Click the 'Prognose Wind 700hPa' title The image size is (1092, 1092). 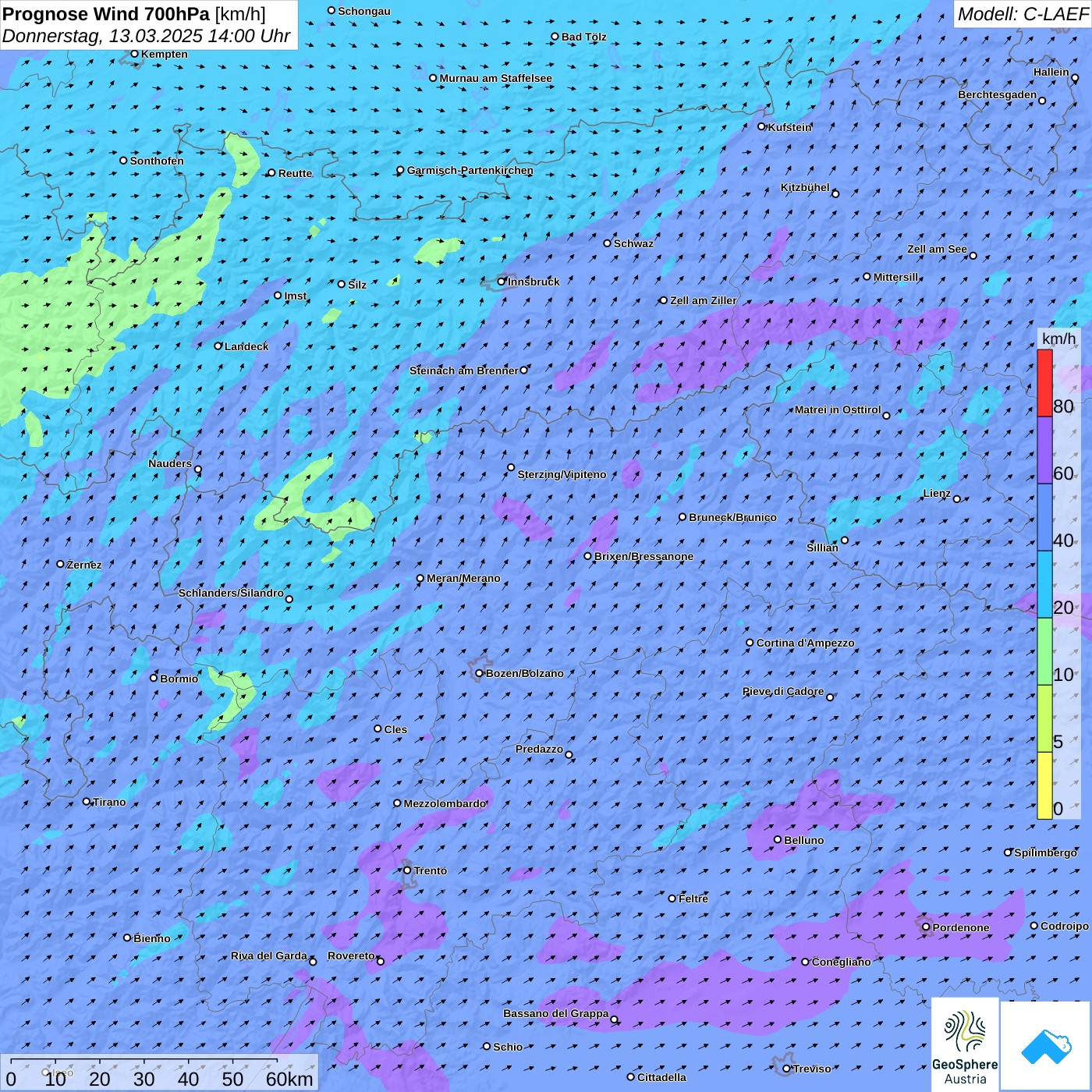click(106, 13)
